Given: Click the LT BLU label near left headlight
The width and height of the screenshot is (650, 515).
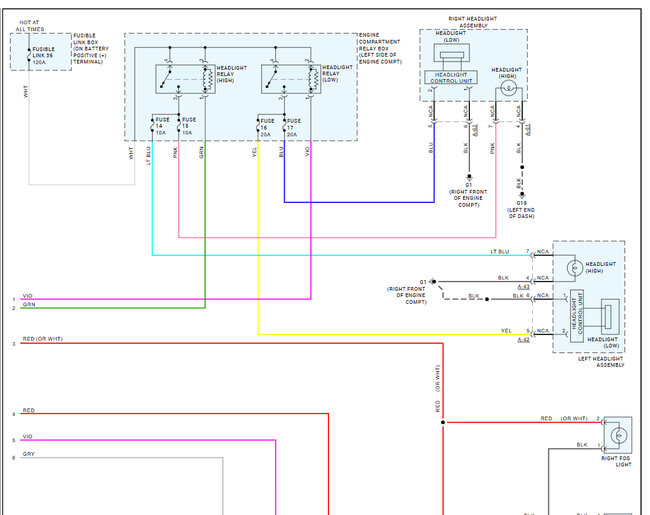Looking at the screenshot, I should (500, 252).
